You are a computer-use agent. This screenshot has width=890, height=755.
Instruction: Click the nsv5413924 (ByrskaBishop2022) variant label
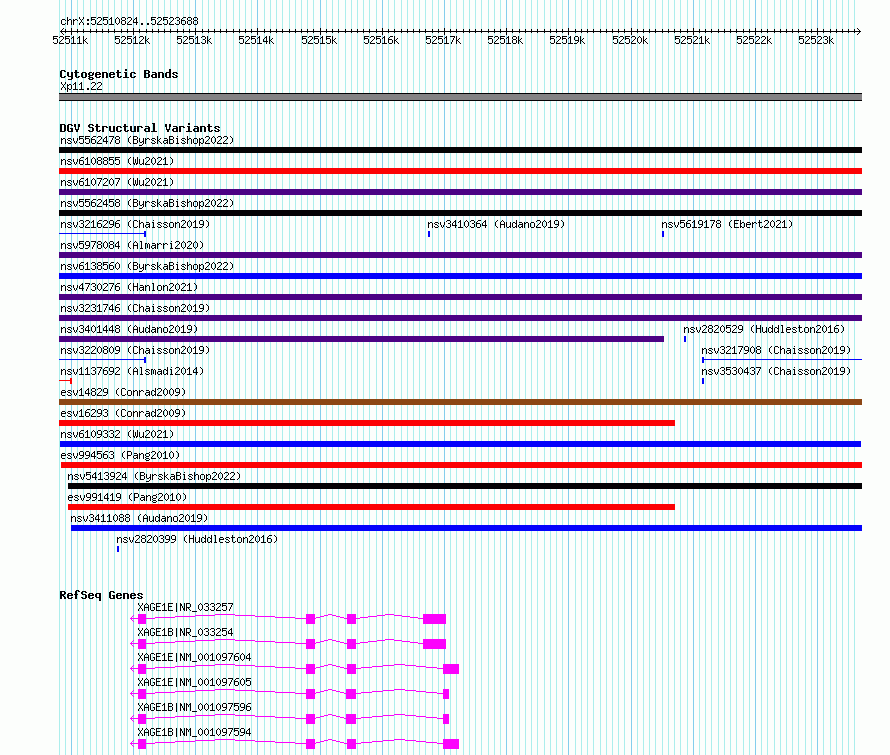pyautogui.click(x=154, y=476)
